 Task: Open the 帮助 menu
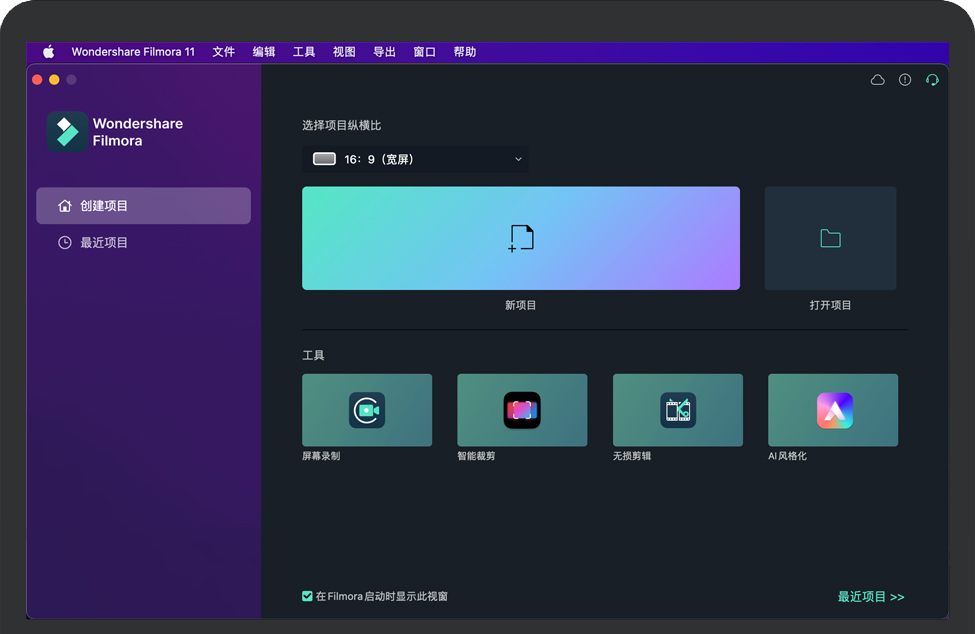464,52
